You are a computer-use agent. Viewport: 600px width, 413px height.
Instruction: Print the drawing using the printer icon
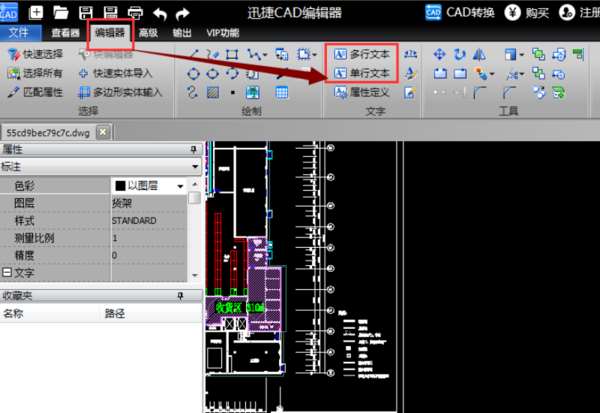135,13
